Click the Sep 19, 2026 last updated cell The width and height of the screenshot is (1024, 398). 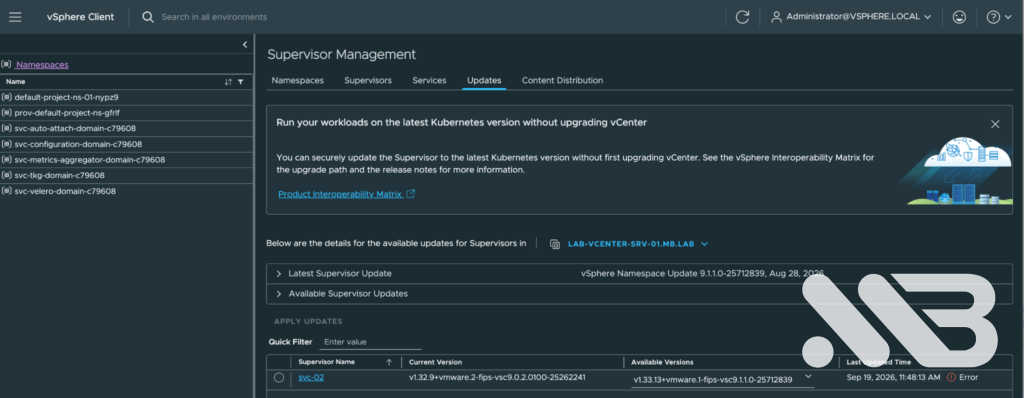(893, 378)
